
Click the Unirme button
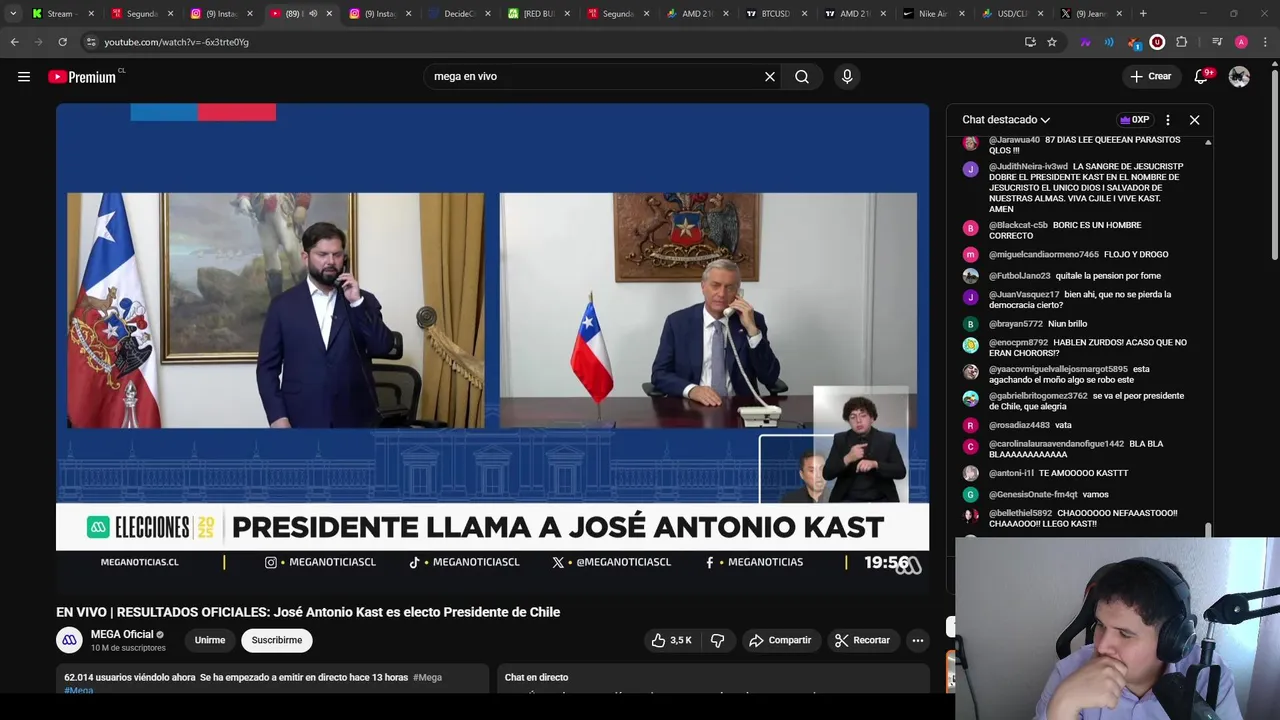pos(210,640)
